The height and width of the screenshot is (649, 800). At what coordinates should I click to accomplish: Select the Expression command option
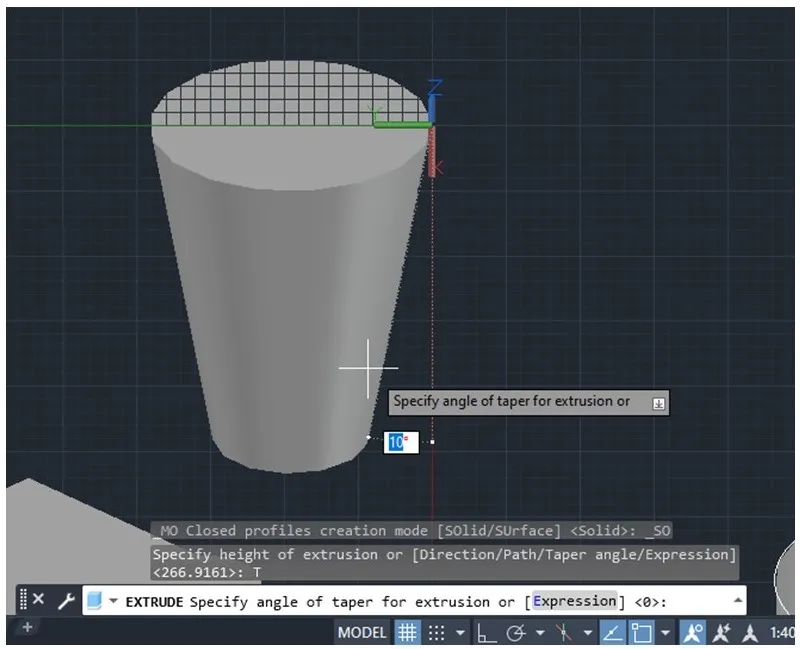point(574,601)
